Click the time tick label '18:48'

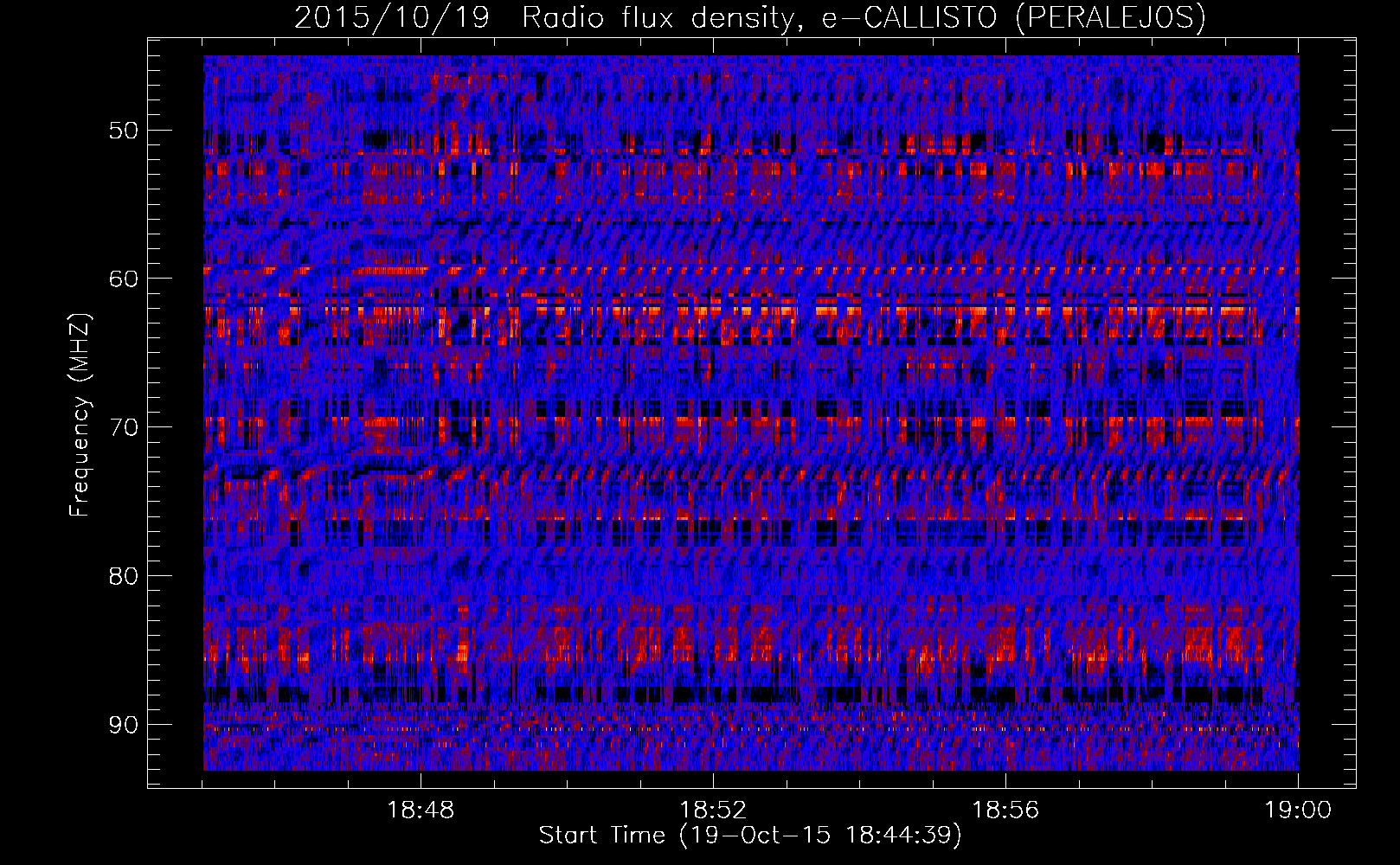pos(421,811)
